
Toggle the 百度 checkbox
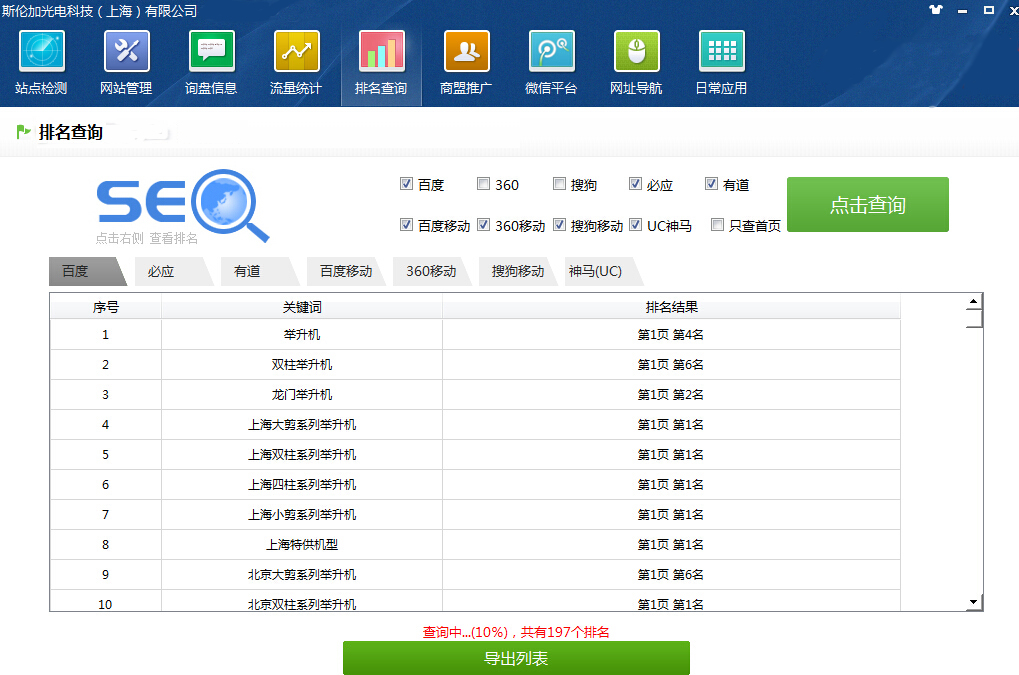click(406, 184)
